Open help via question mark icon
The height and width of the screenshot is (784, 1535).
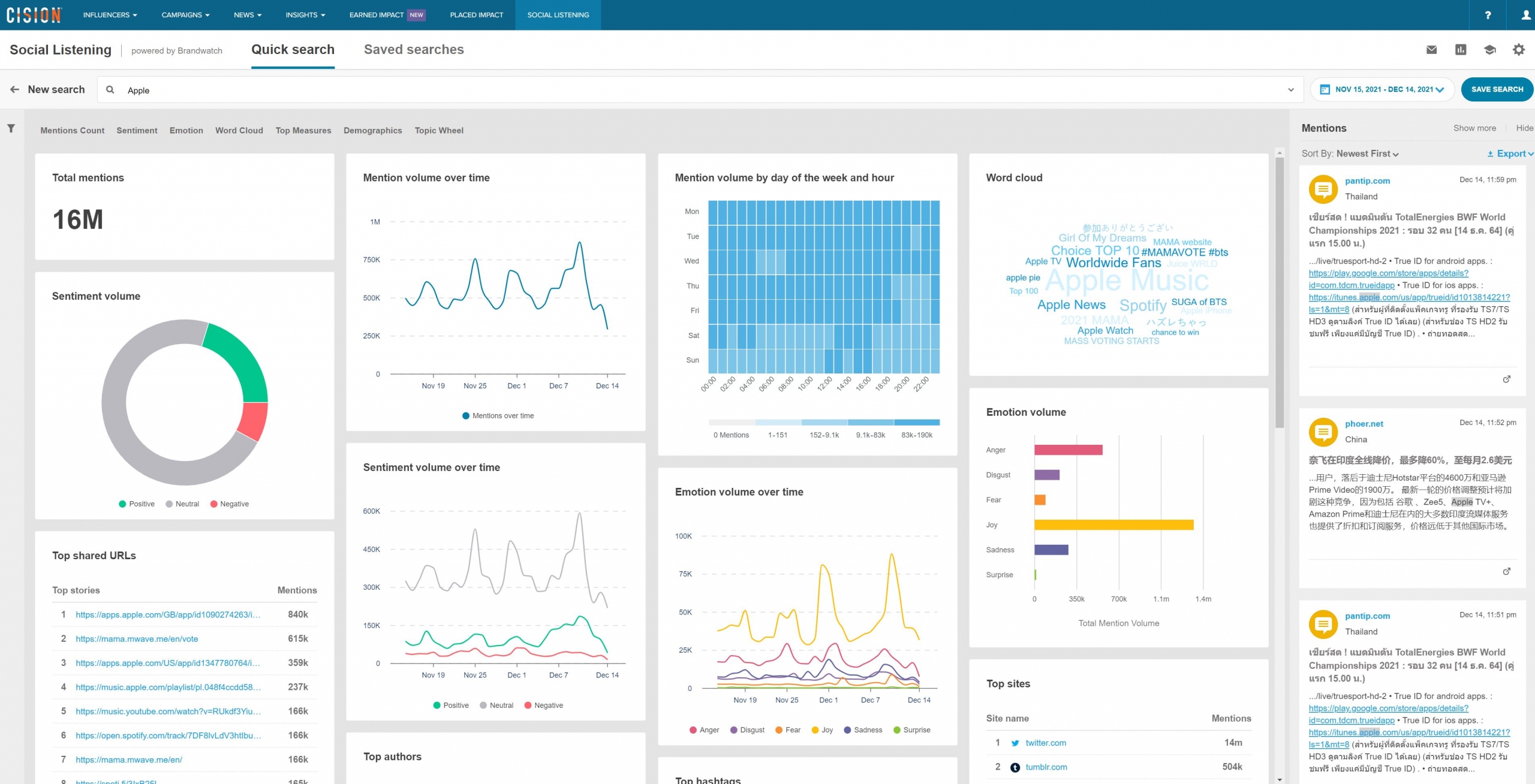pyautogui.click(x=1488, y=14)
